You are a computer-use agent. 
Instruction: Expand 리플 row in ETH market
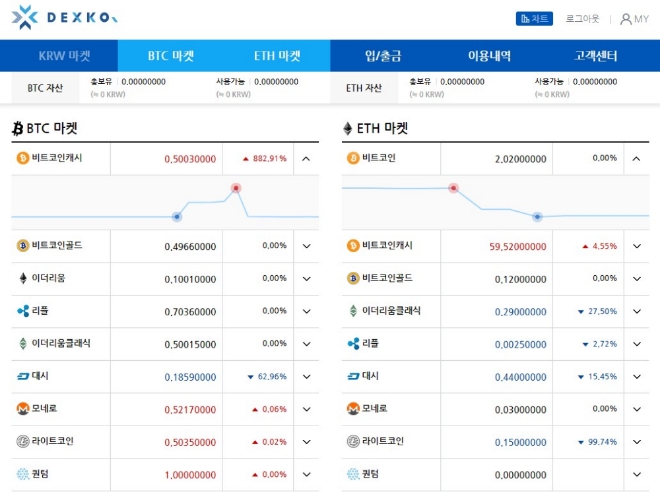[637, 344]
